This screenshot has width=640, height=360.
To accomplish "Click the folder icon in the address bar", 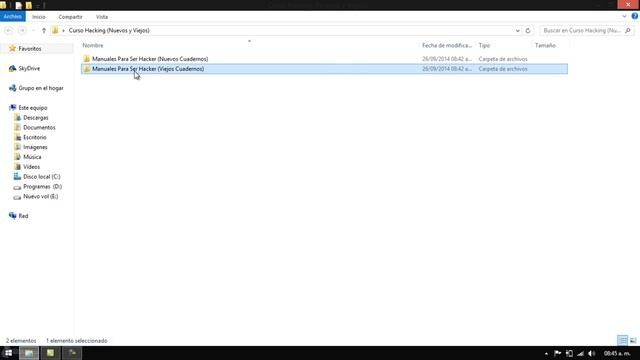I will tap(55, 31).
